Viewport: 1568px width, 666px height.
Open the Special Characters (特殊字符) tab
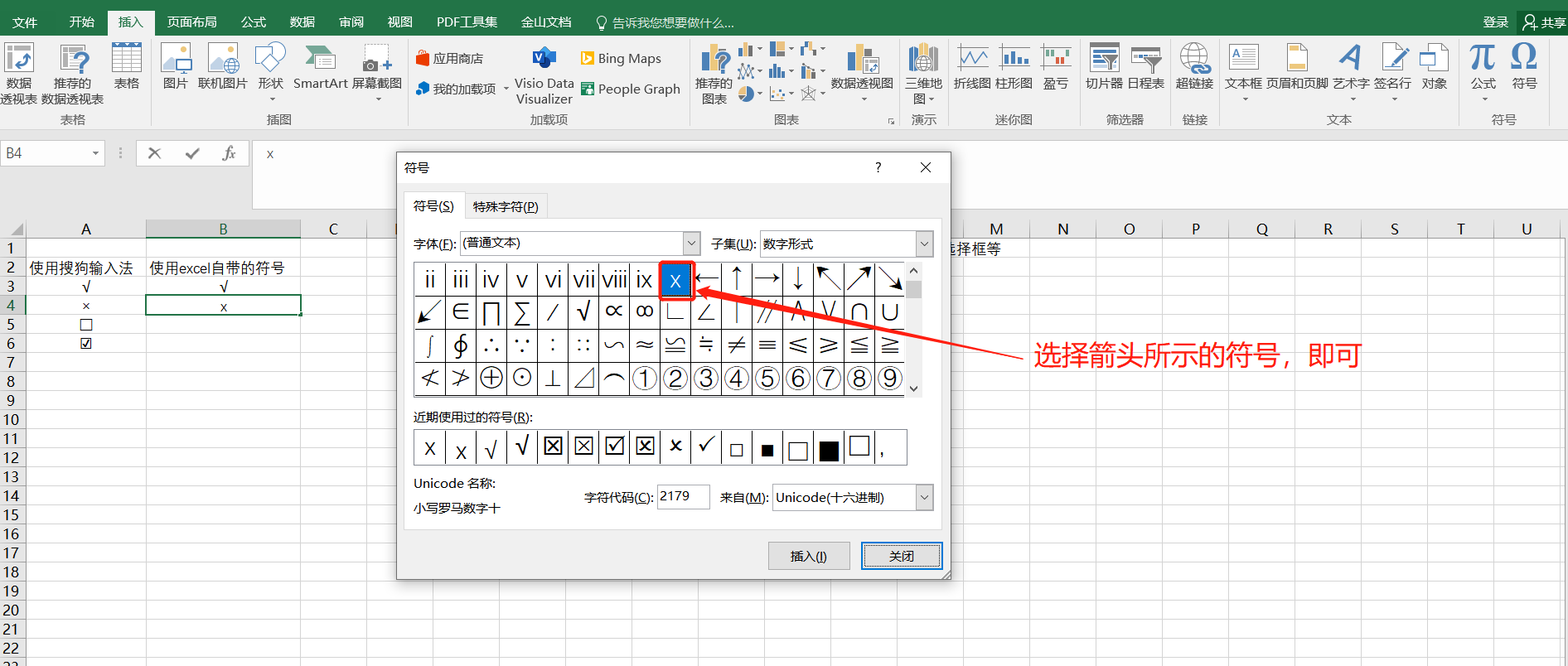[506, 206]
